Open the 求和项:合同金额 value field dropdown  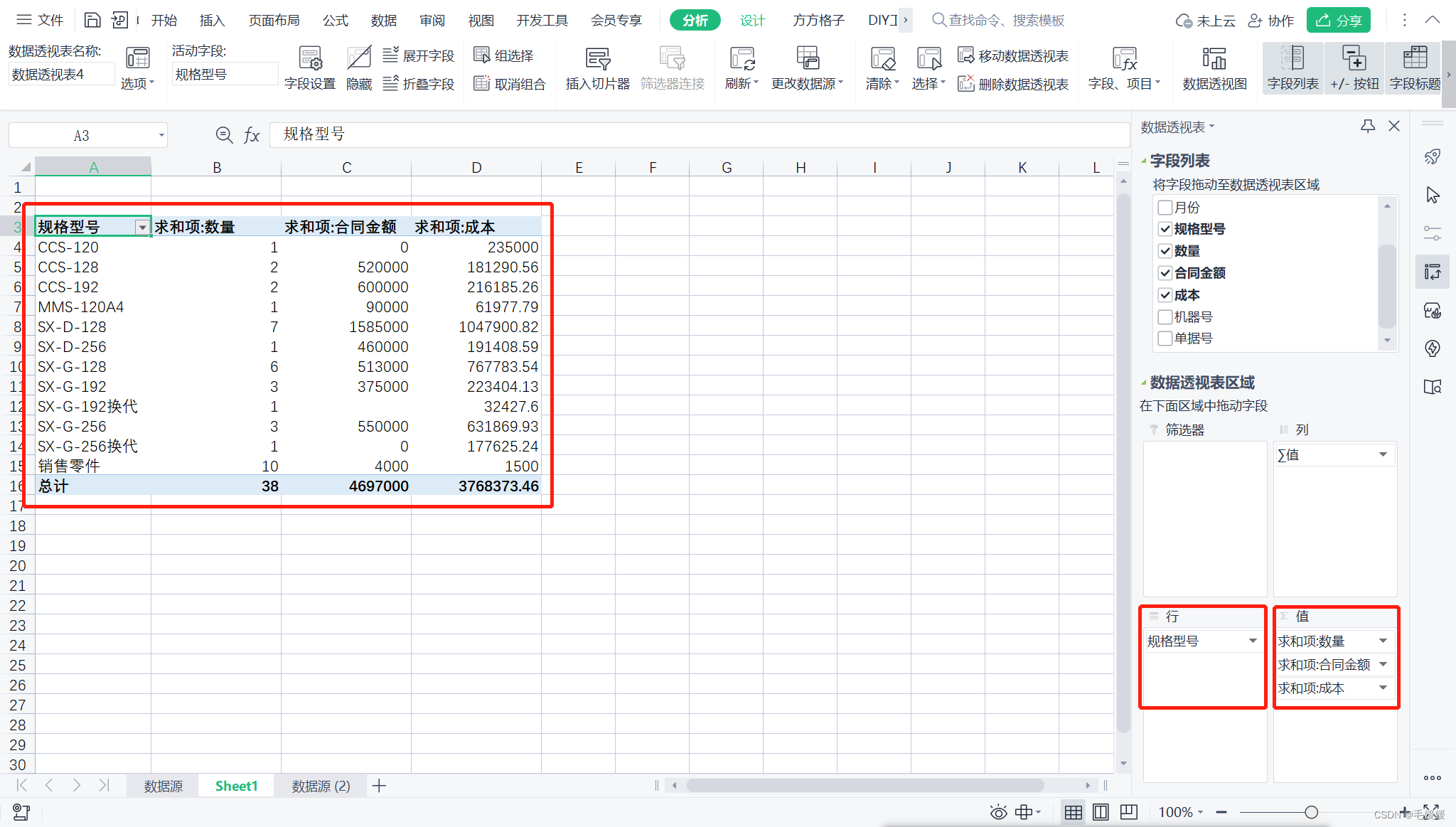(1383, 665)
